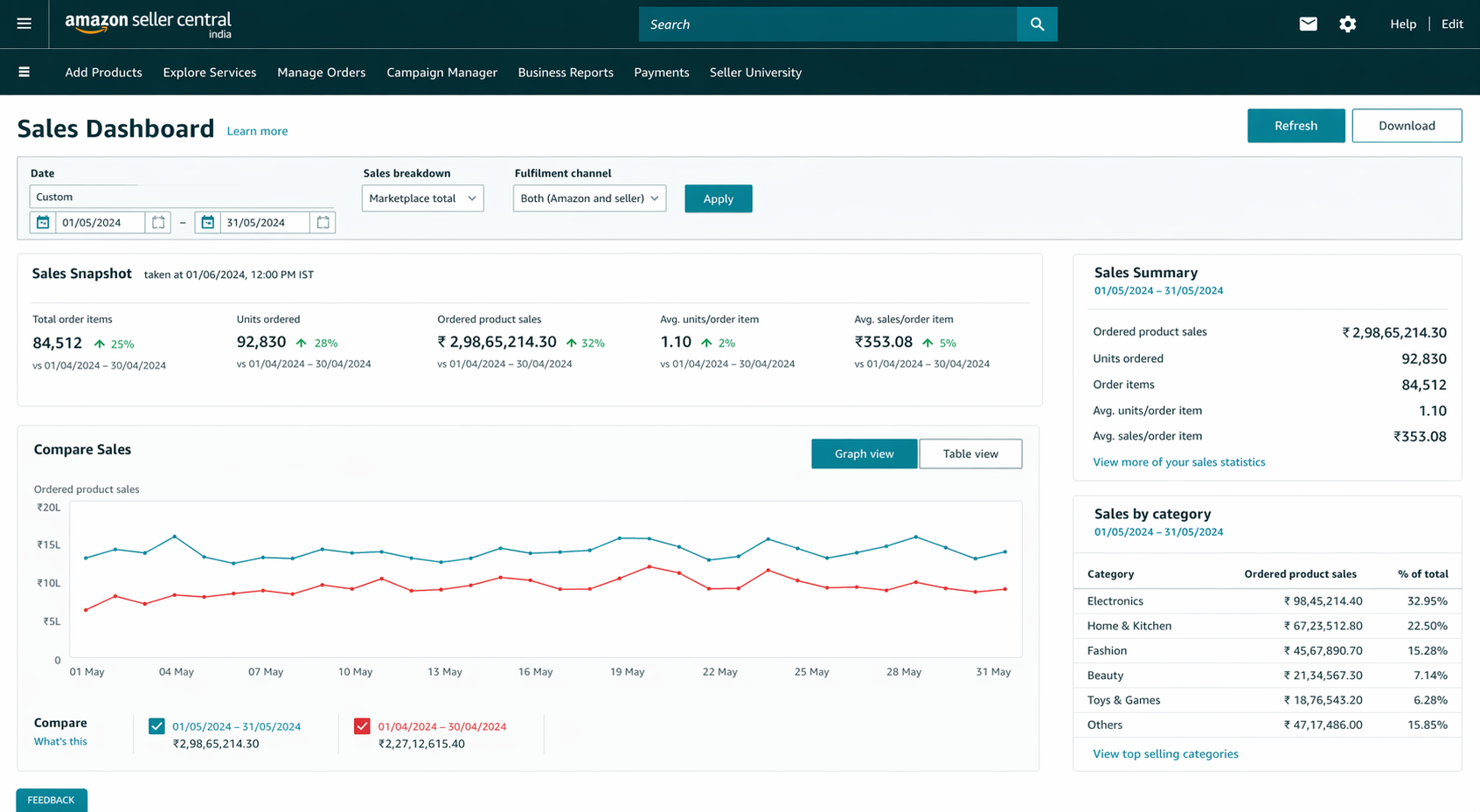Open View more of your sales statistics
The width and height of the screenshot is (1480, 812).
(1178, 462)
